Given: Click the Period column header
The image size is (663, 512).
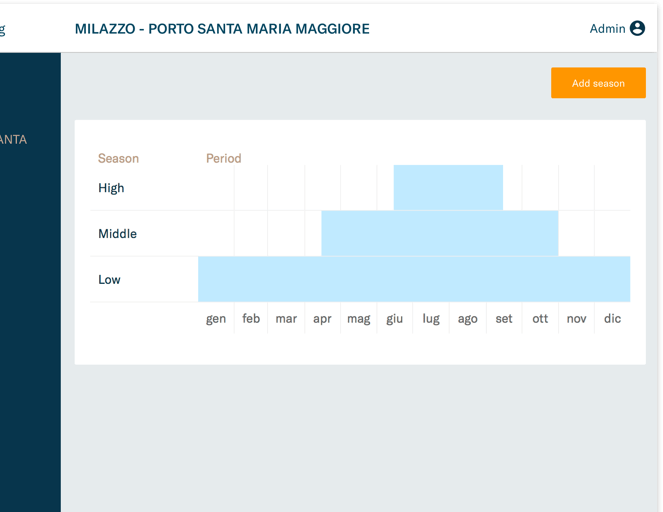Looking at the screenshot, I should tap(224, 158).
